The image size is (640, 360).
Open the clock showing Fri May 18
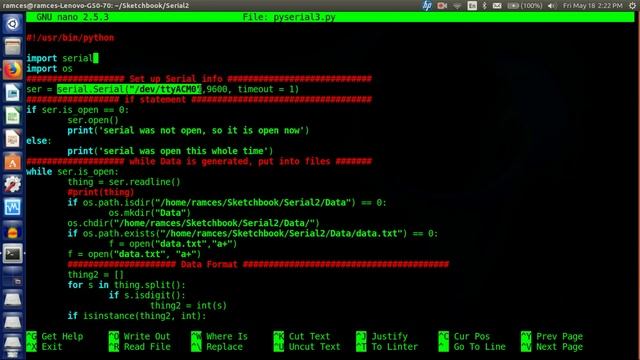pyautogui.click(x=592, y=5)
